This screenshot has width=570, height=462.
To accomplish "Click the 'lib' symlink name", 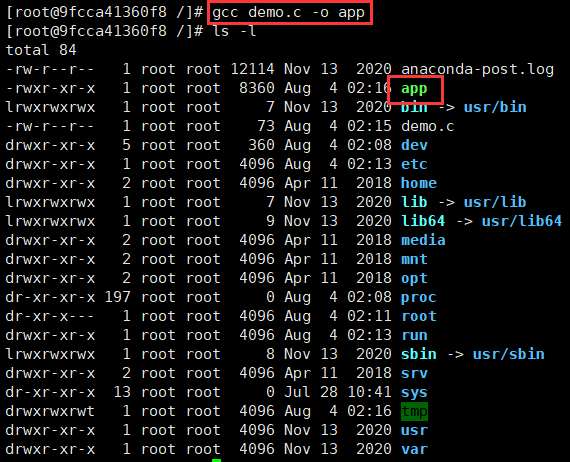I will [414, 202].
